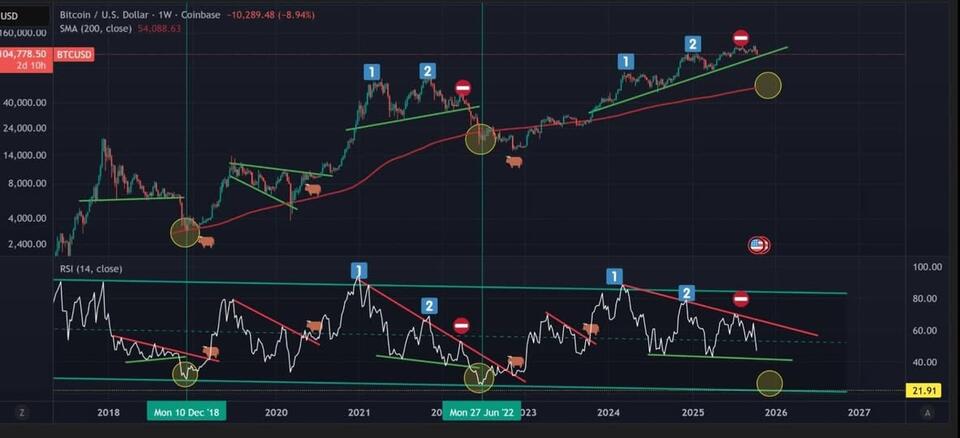960x438 pixels.
Task: Select the upper teal RSI channel line
Action: coord(450,286)
